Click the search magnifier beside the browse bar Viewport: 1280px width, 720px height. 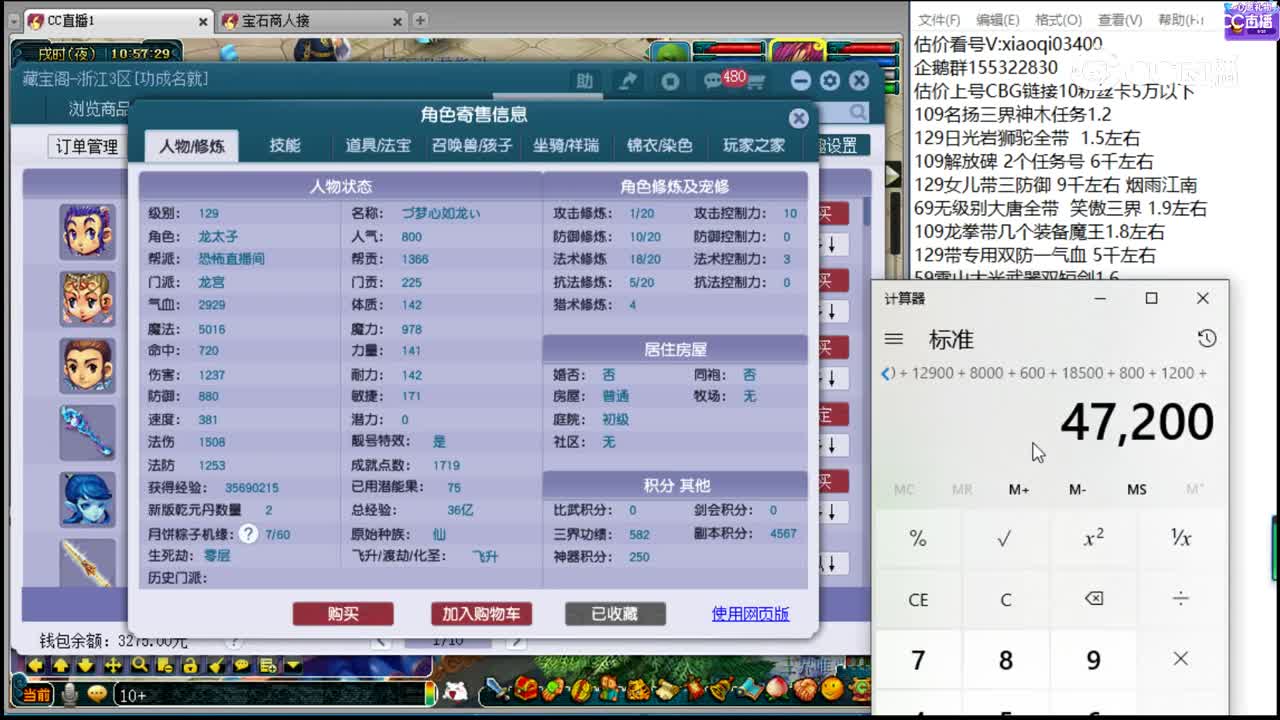(856, 112)
